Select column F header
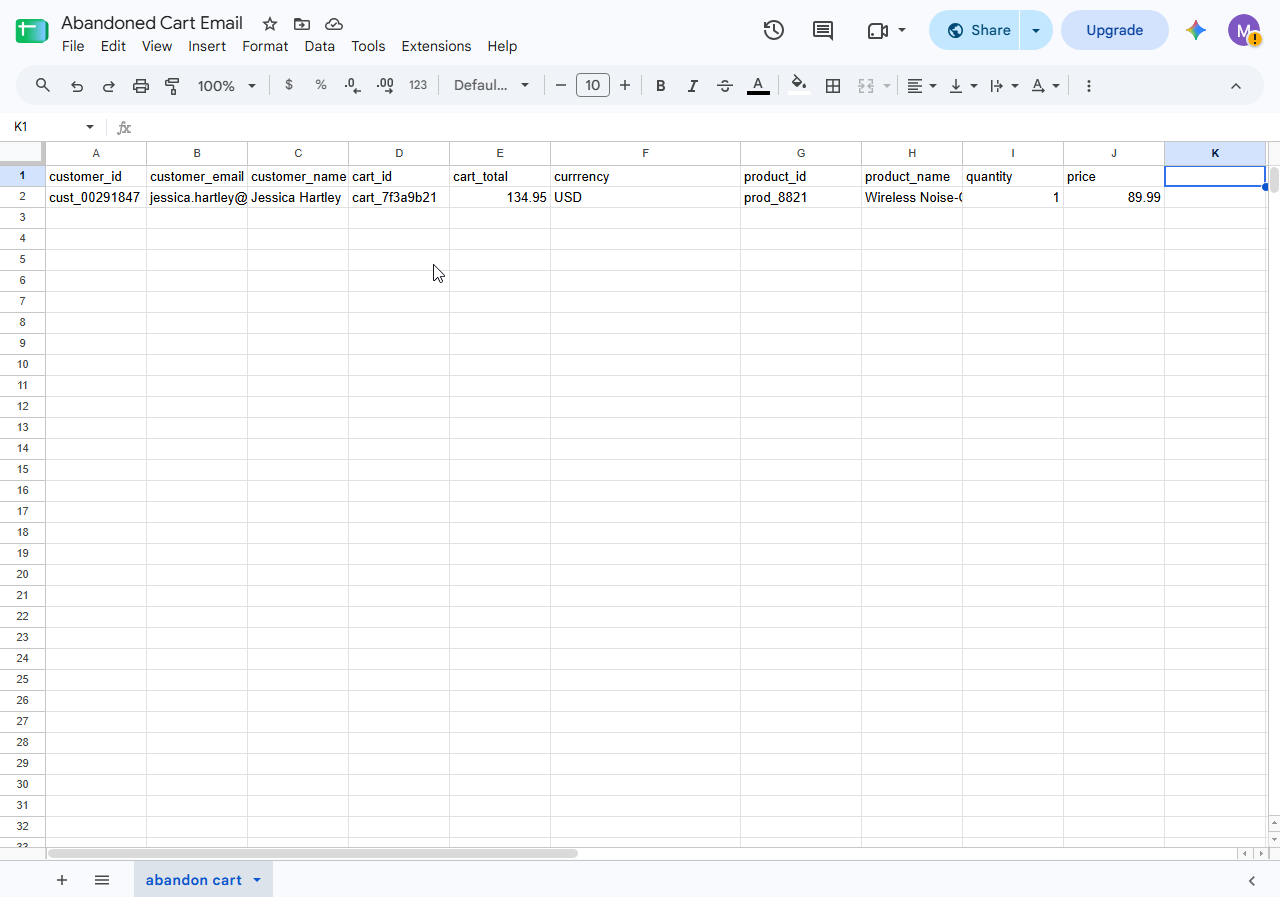 [645, 153]
